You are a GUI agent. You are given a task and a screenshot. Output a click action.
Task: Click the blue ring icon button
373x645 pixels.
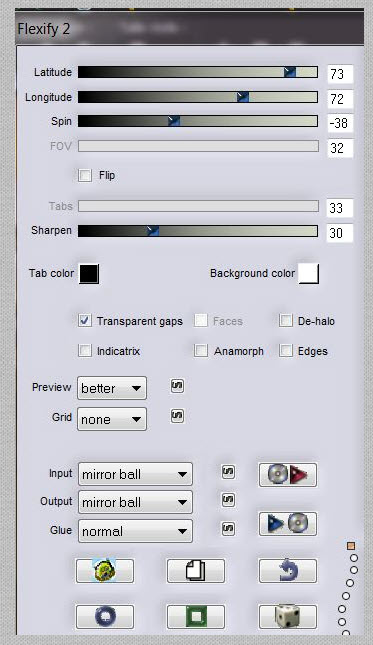tap(105, 617)
